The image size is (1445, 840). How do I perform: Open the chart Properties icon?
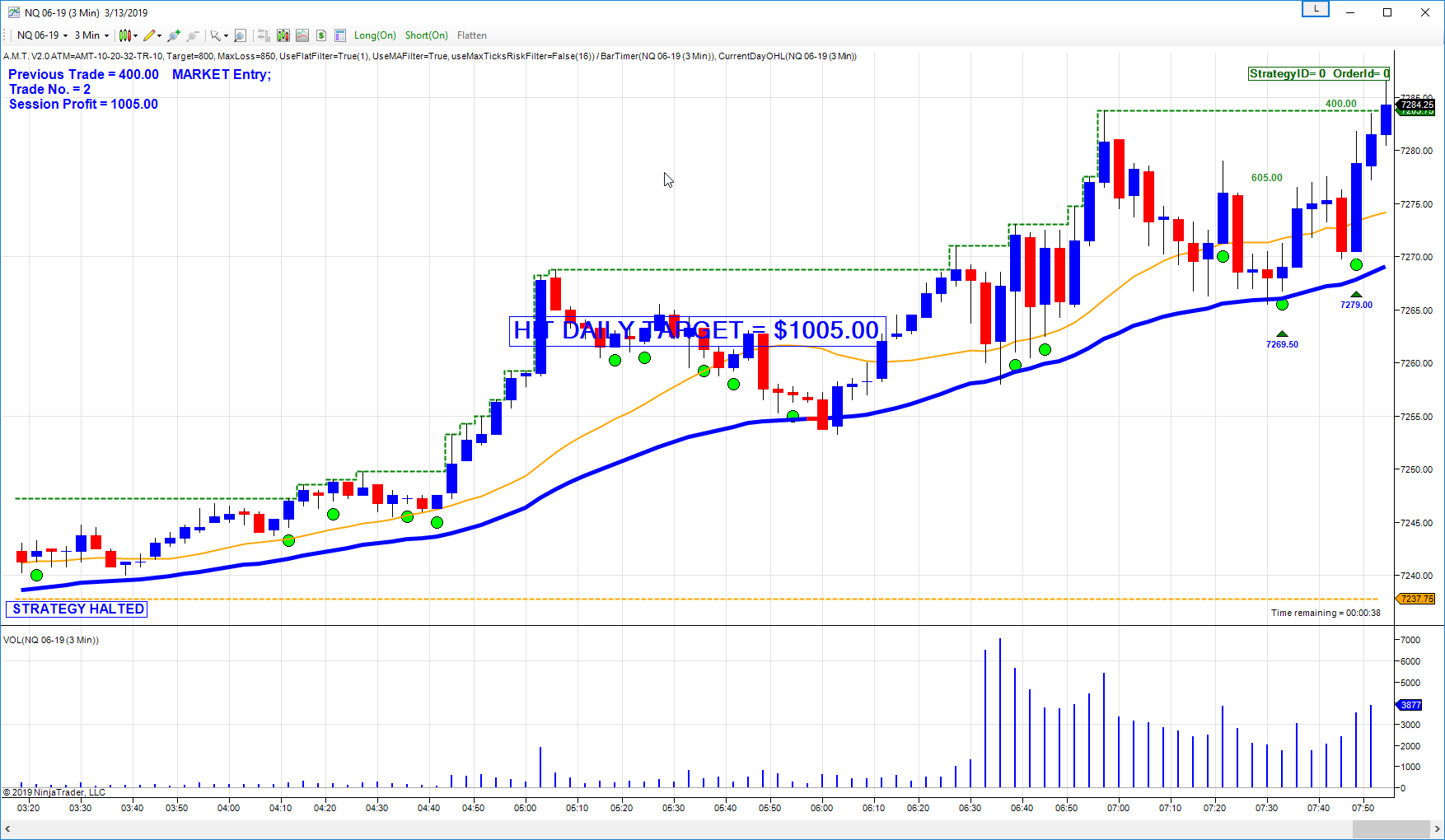click(340, 35)
